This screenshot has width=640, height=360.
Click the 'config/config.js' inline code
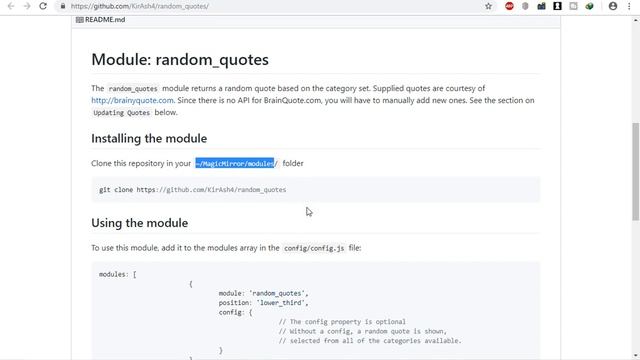click(x=314, y=248)
